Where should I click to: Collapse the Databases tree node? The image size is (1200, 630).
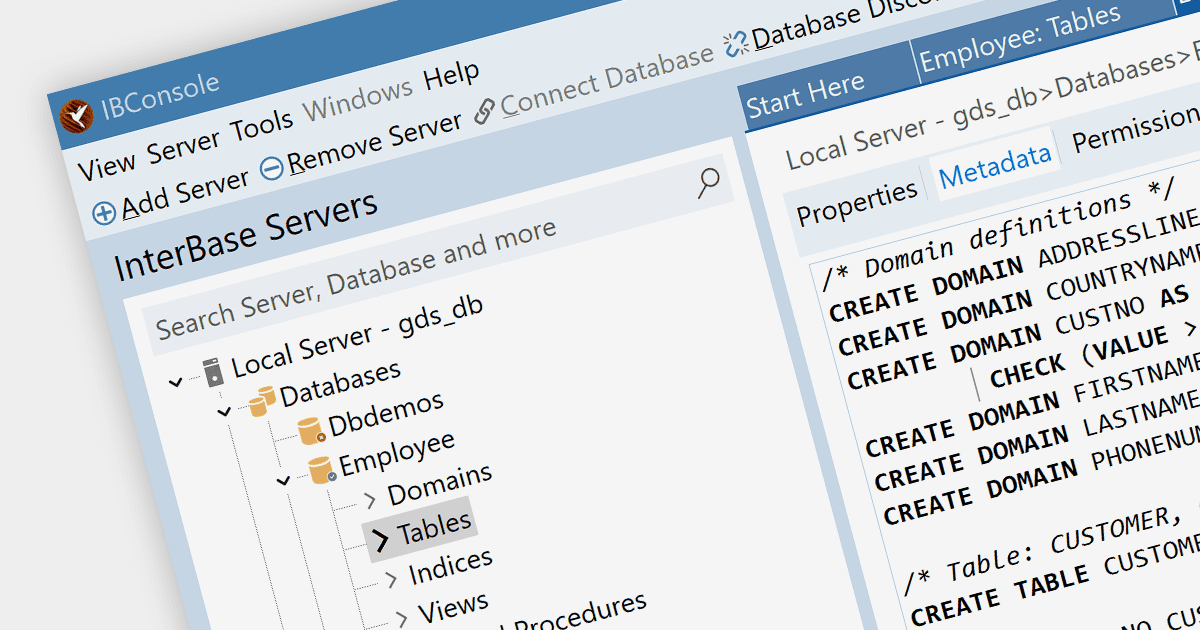coord(226,410)
